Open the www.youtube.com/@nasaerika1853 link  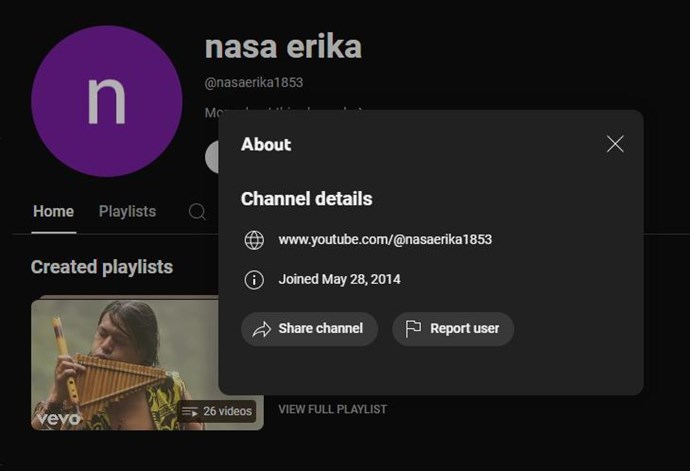coord(385,239)
